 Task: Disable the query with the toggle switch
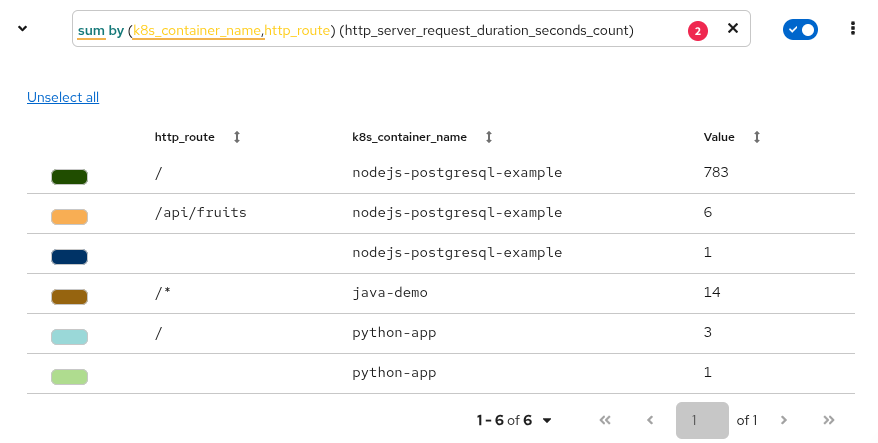[800, 30]
